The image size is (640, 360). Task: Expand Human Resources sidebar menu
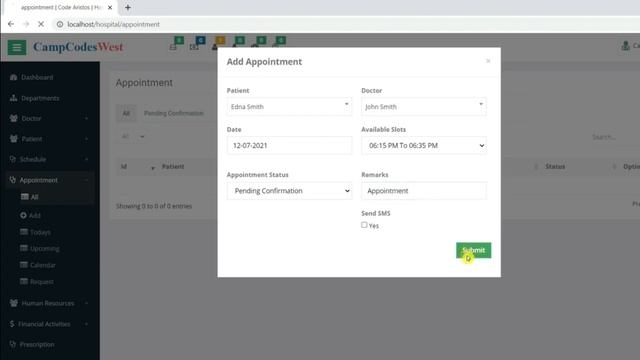(x=49, y=303)
